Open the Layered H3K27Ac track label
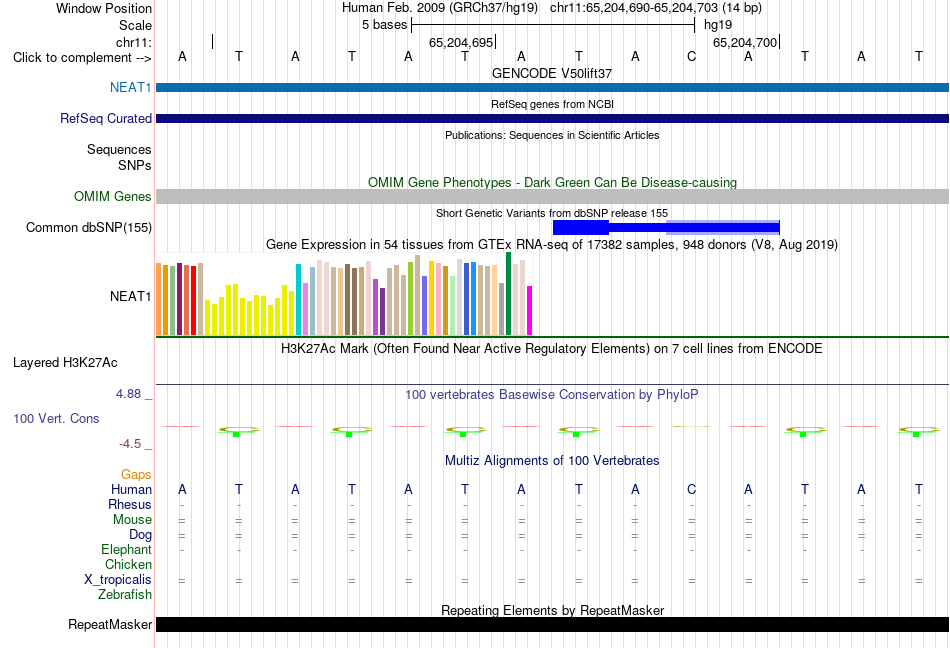Image resolution: width=950 pixels, height=648 pixels. [x=65, y=363]
